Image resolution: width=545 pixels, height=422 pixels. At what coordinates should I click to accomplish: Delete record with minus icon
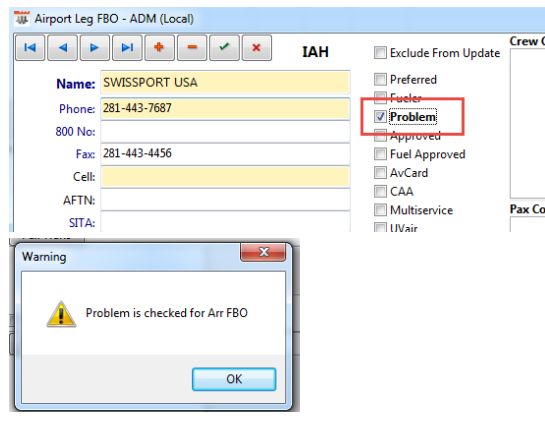point(192,48)
